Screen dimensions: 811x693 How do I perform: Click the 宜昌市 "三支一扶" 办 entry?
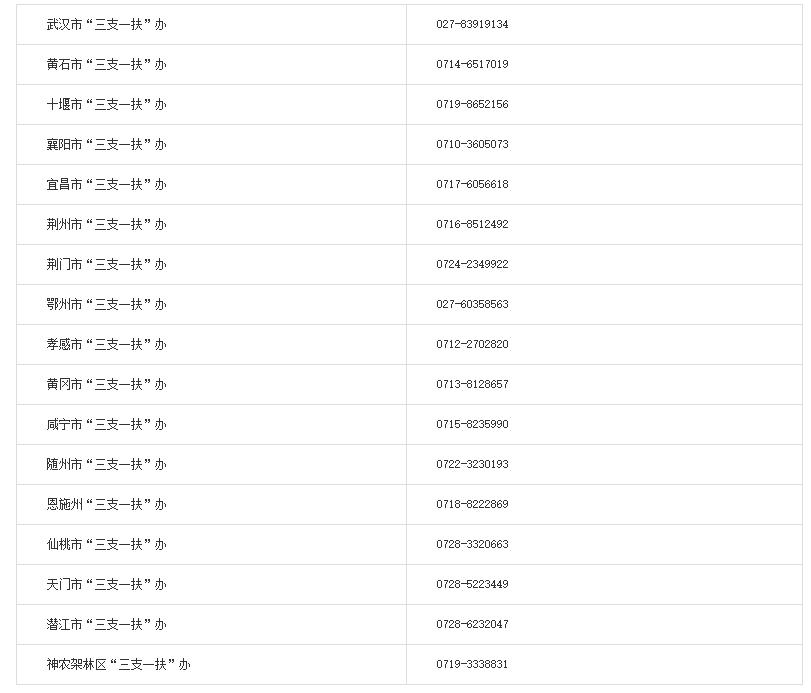(x=107, y=184)
